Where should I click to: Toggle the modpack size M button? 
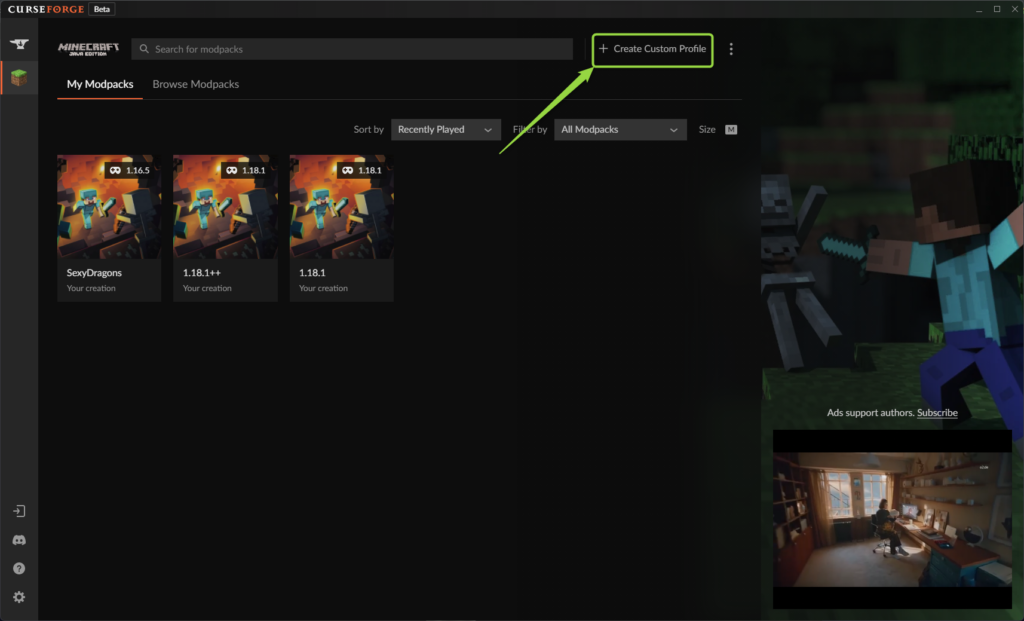(x=731, y=129)
